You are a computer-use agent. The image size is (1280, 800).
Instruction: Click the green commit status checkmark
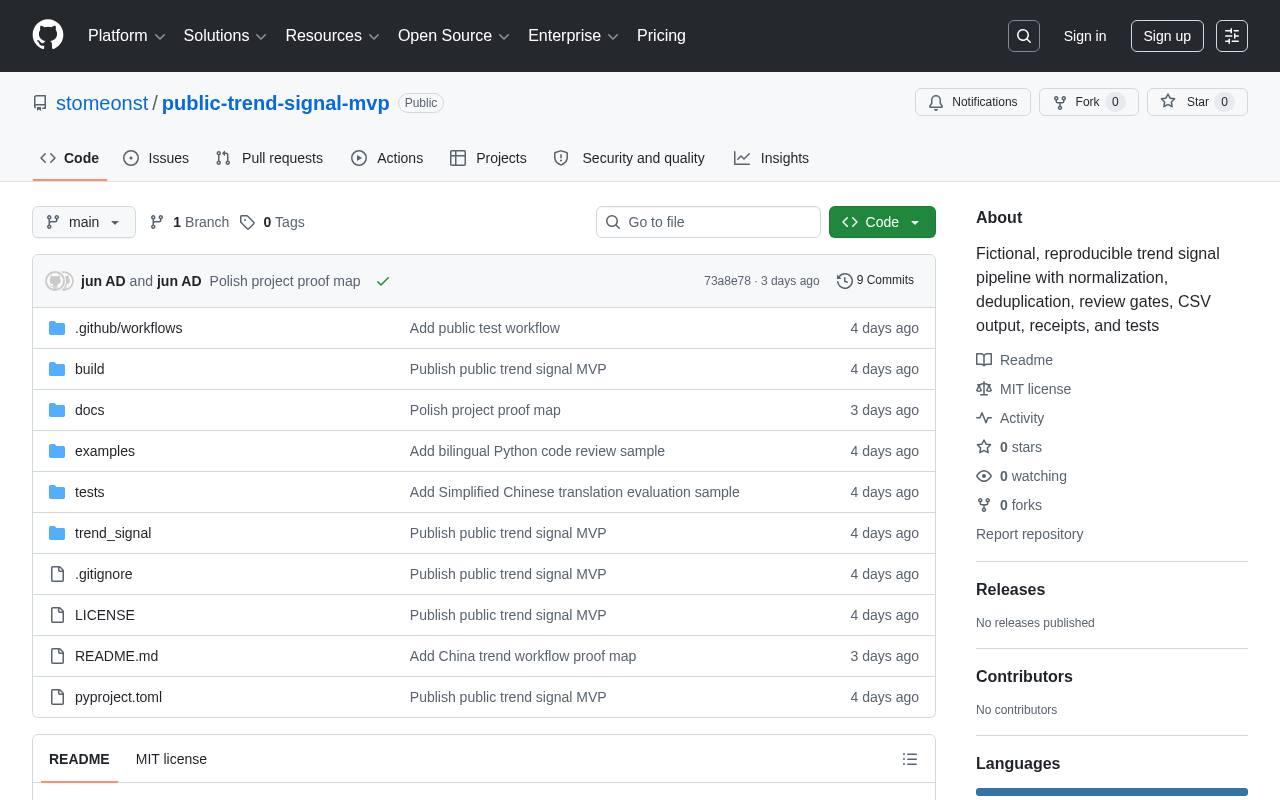[x=383, y=281]
